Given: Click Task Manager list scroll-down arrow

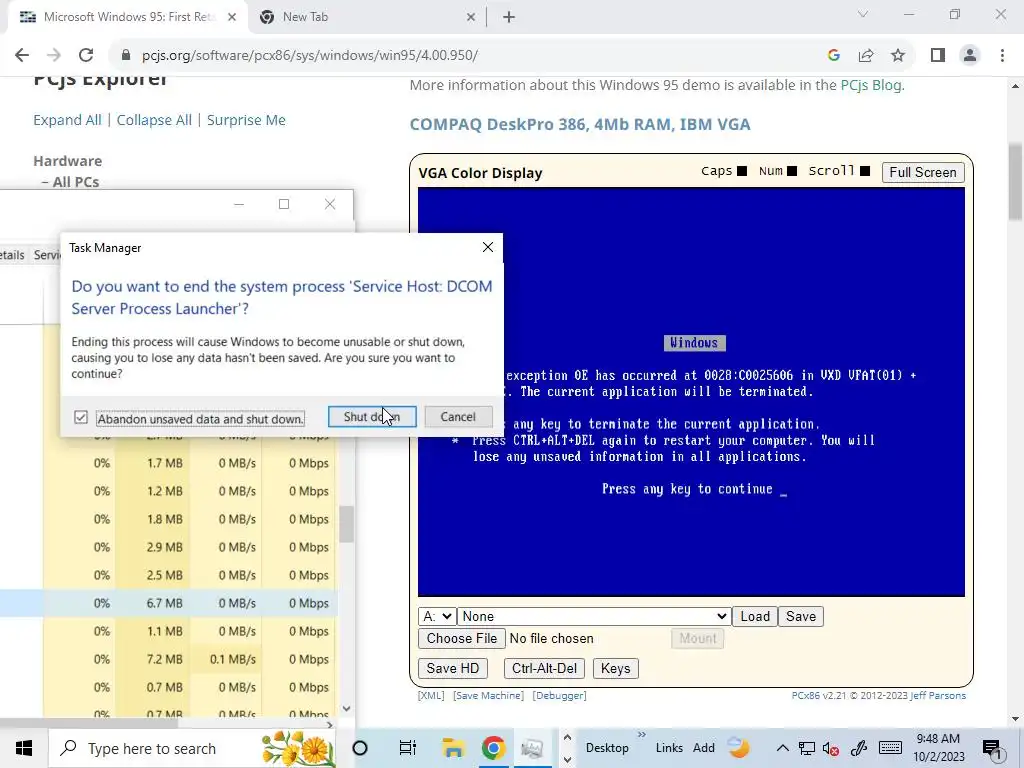Looking at the screenshot, I should 346,708.
